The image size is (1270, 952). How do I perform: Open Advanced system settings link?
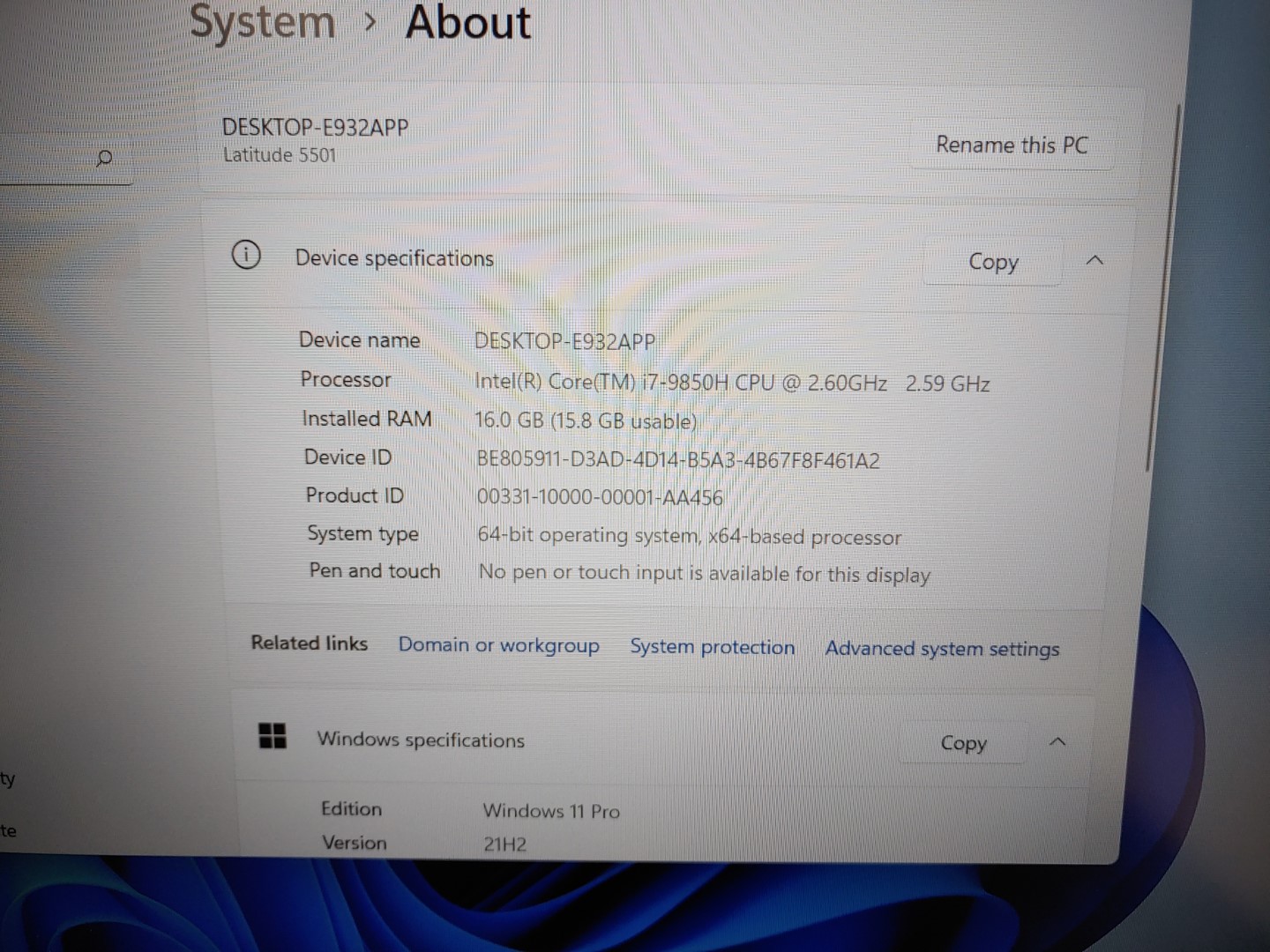[942, 649]
